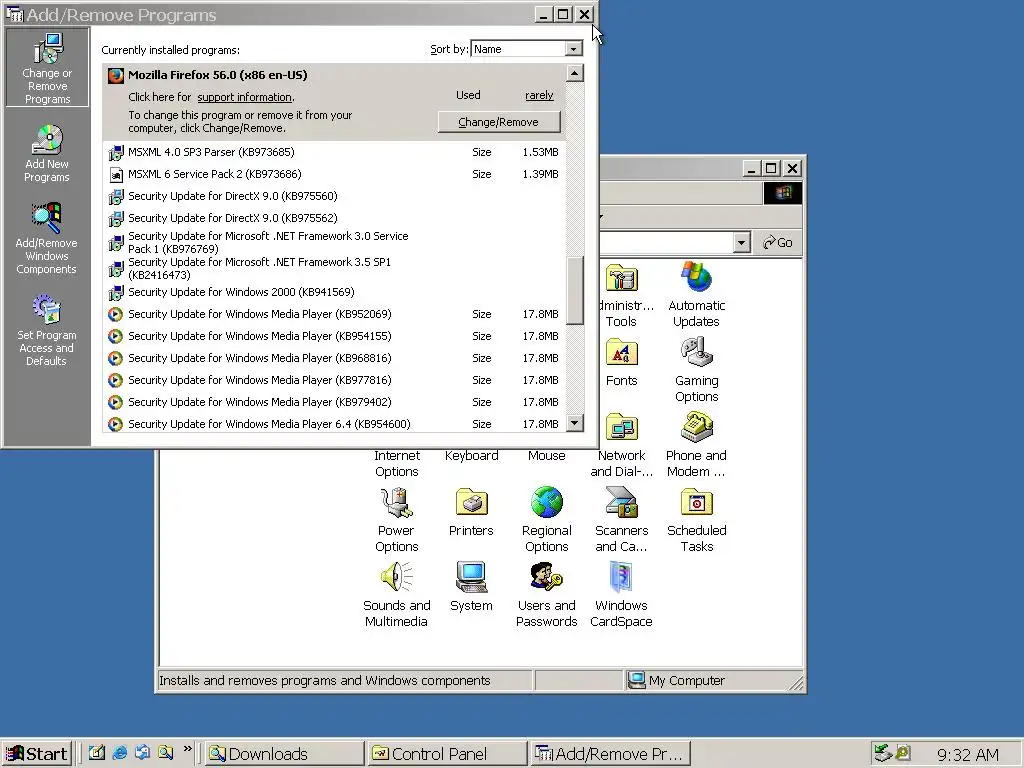
Task: Open Mouse item in Control Panel
Action: (547, 456)
